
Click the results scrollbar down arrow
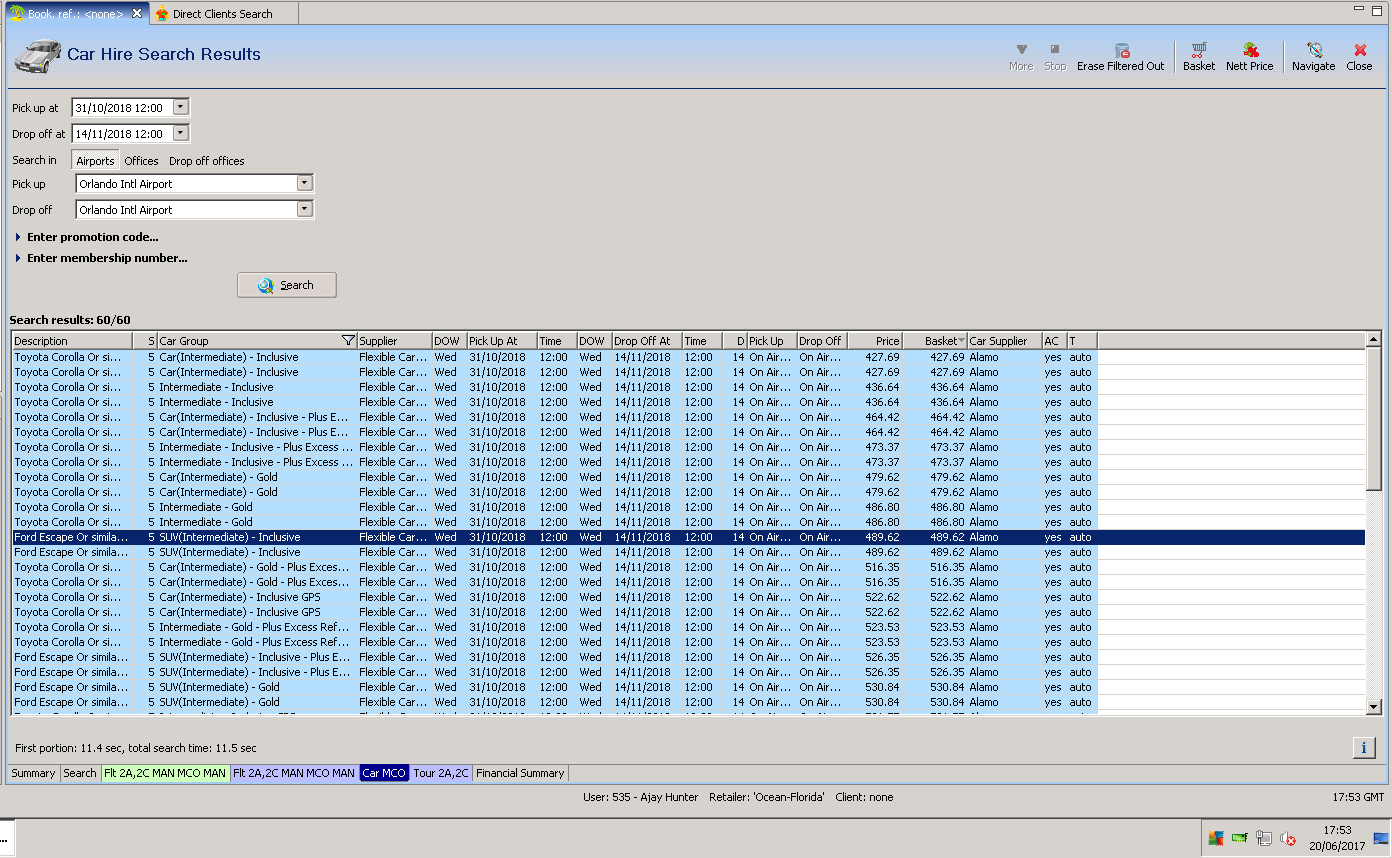click(x=1374, y=707)
